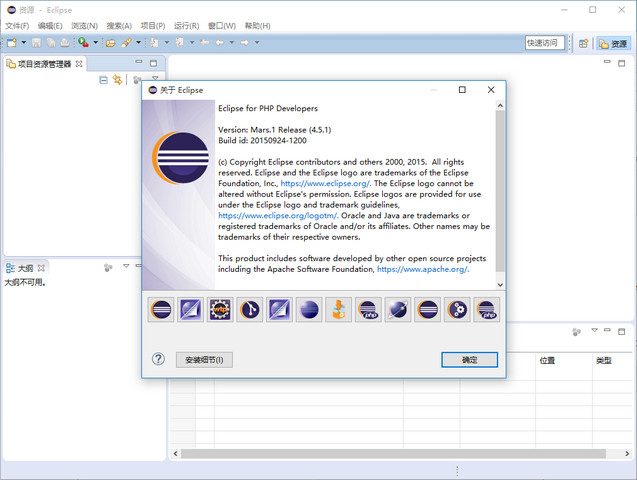Click the Git branch feature icon
The height and width of the screenshot is (480, 637).
(x=250, y=310)
